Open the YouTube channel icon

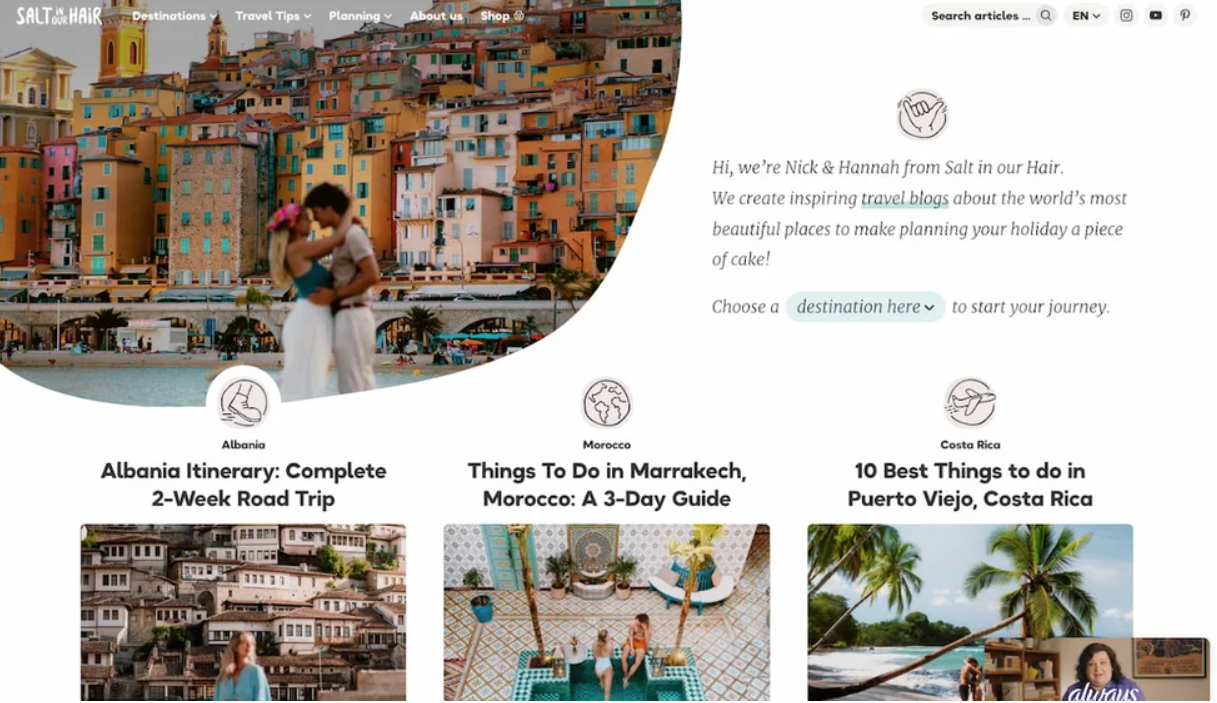[1155, 15]
